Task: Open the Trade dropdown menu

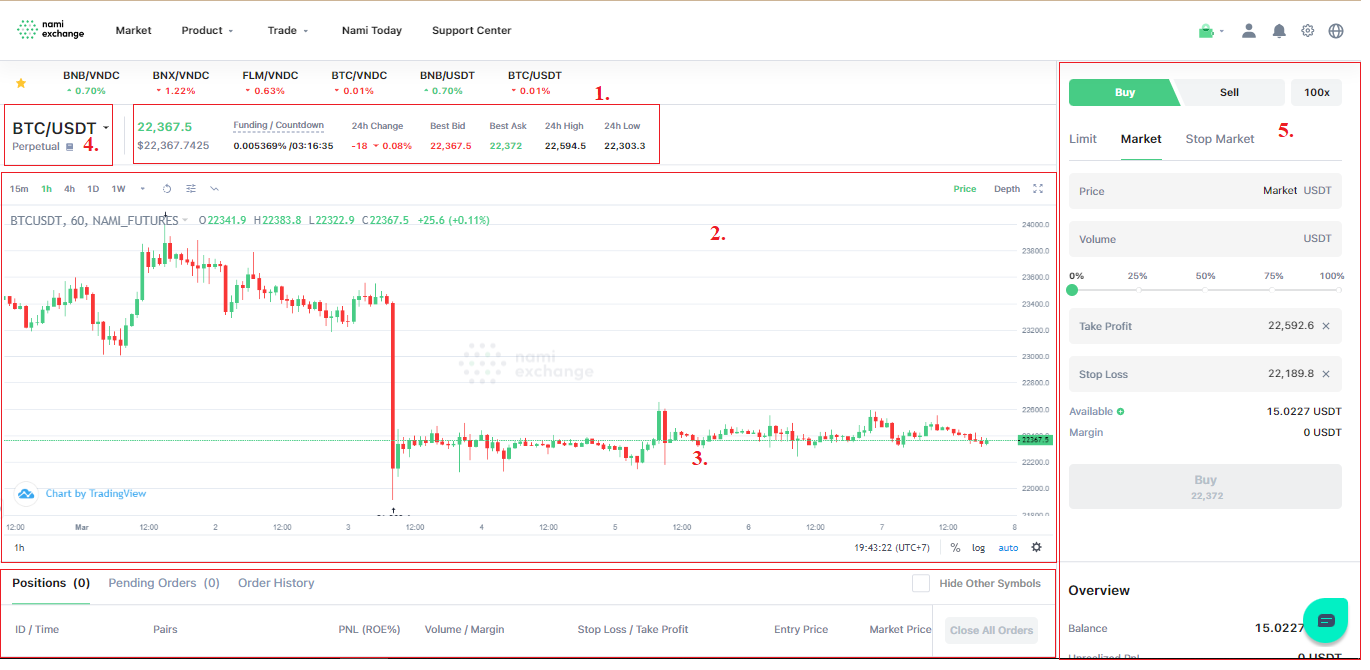Action: click(288, 31)
